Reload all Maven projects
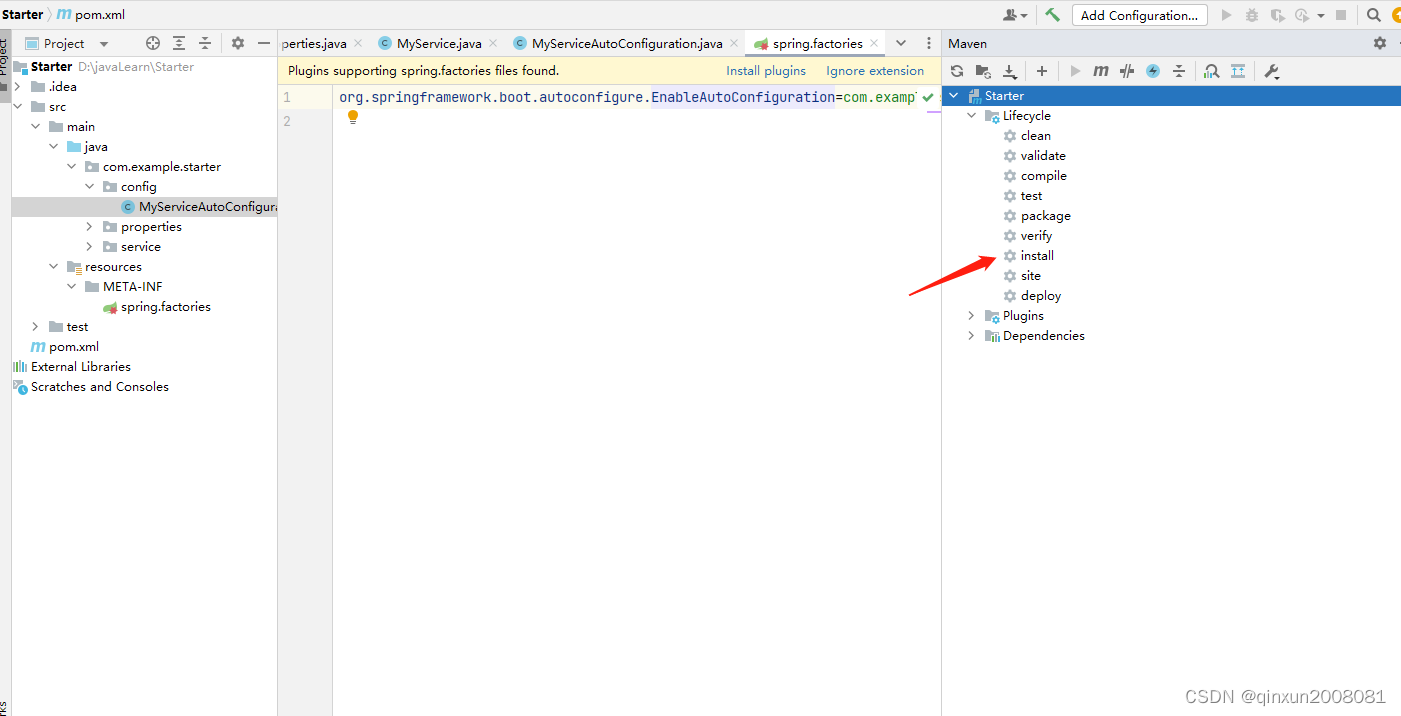Image resolution: width=1401 pixels, height=716 pixels. 957,71
